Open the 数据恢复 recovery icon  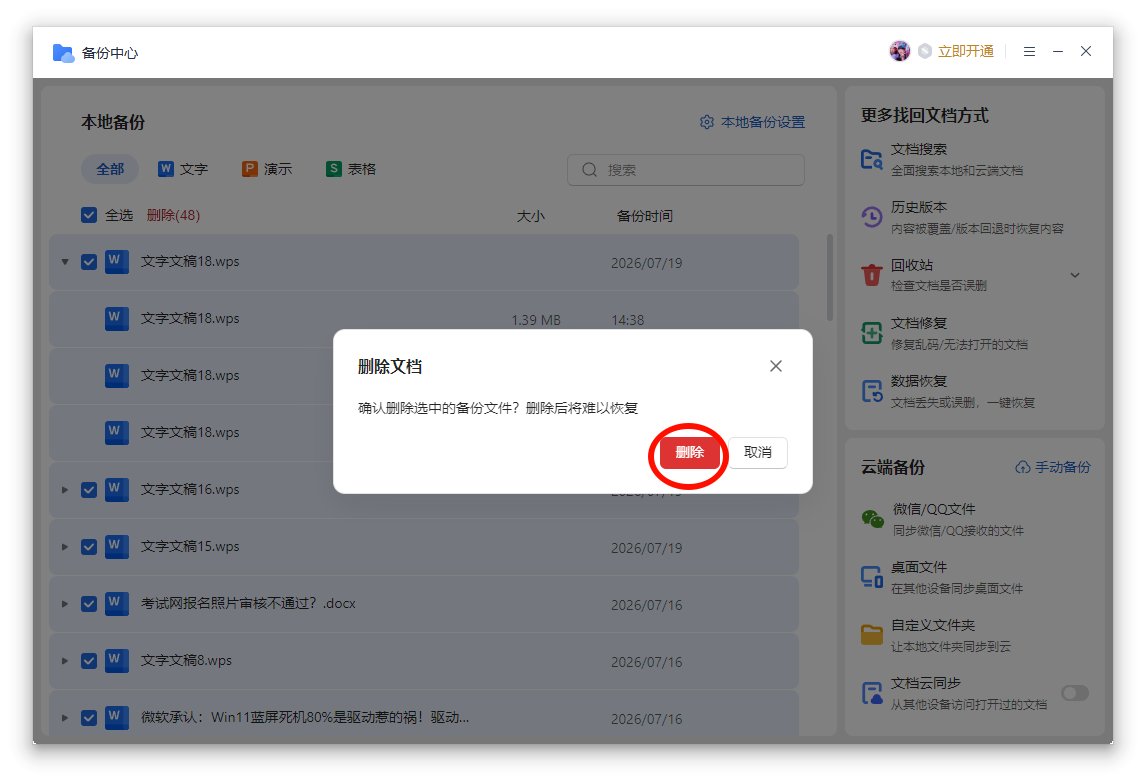click(x=871, y=391)
